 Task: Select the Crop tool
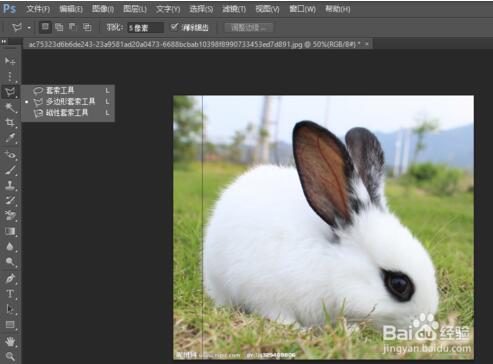[x=10, y=123]
